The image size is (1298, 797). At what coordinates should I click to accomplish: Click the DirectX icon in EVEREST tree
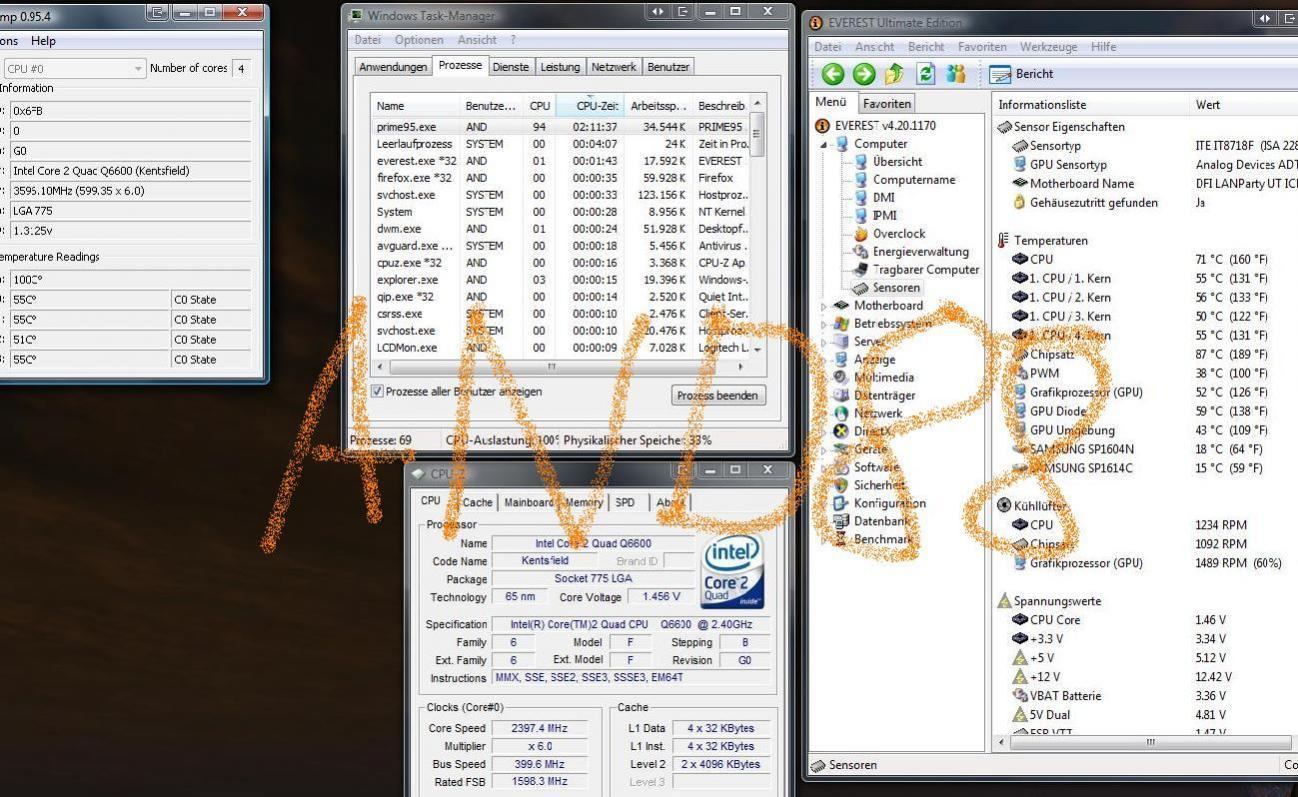click(841, 431)
